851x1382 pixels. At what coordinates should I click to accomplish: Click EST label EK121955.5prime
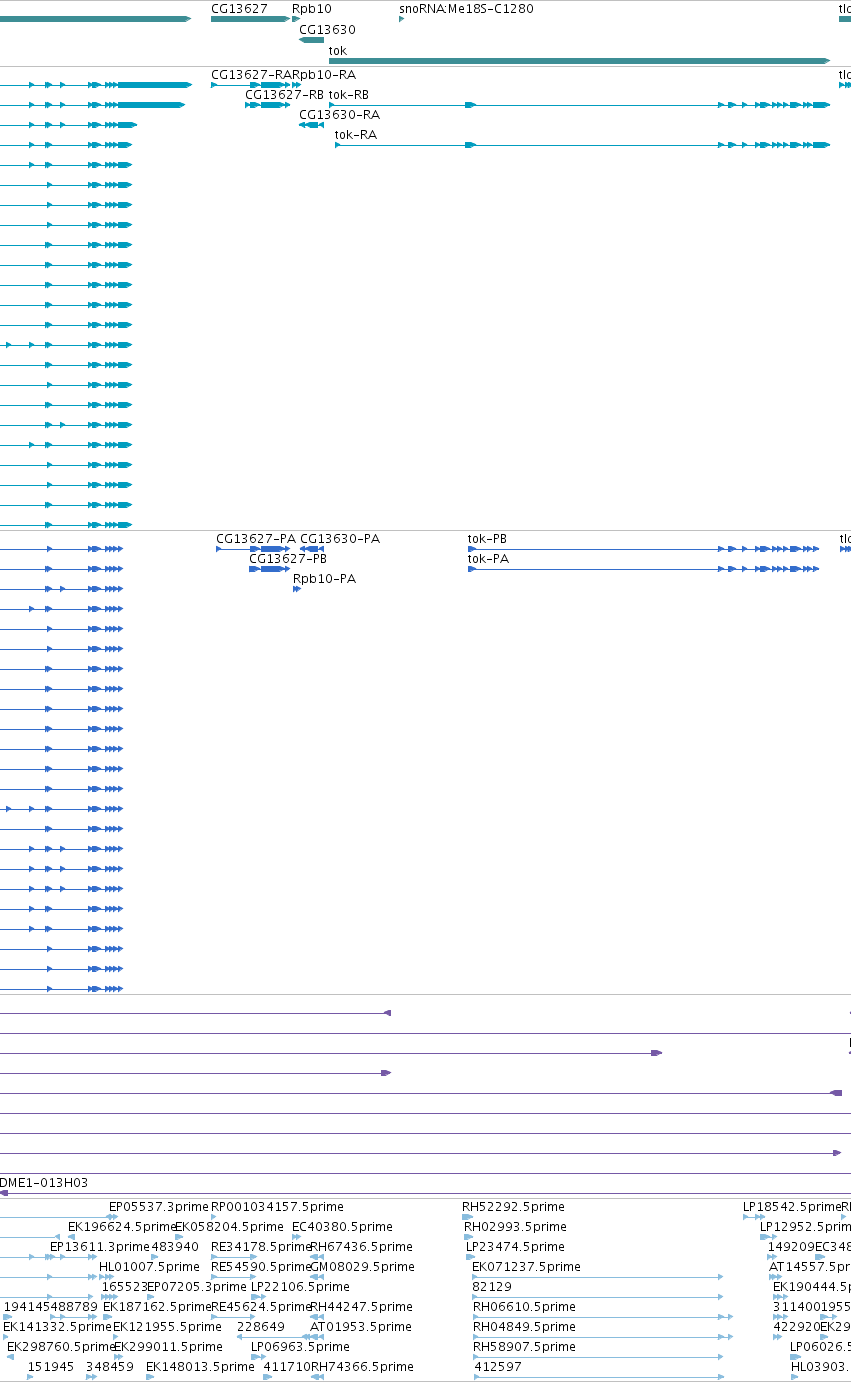(168, 1326)
